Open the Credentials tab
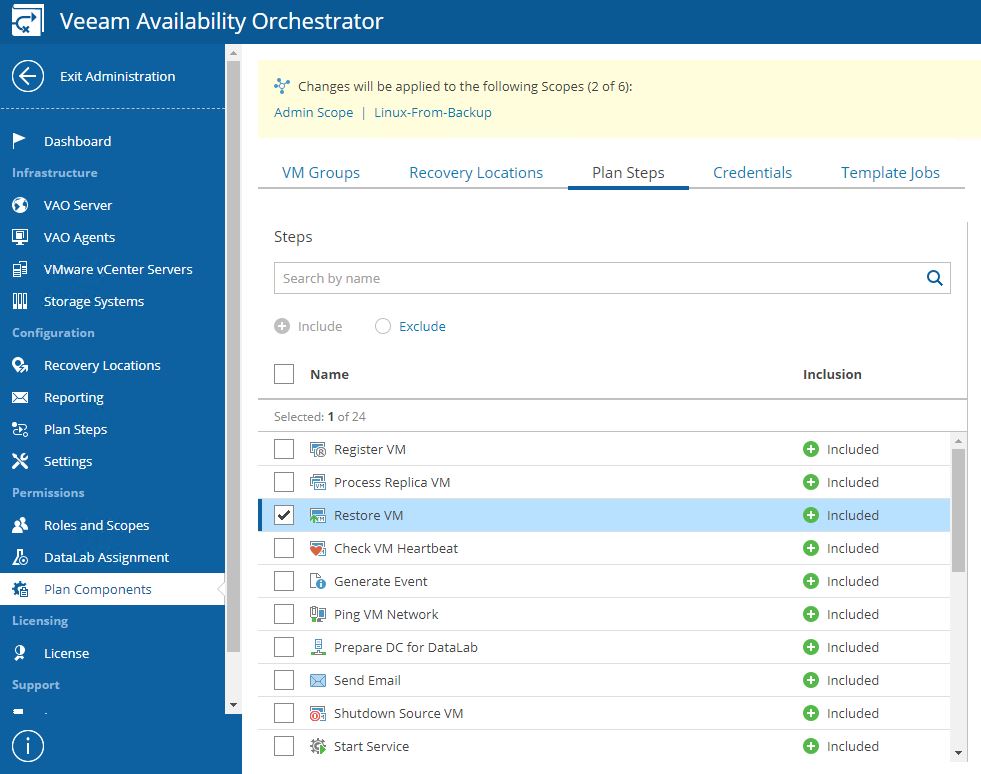 pyautogui.click(x=753, y=173)
